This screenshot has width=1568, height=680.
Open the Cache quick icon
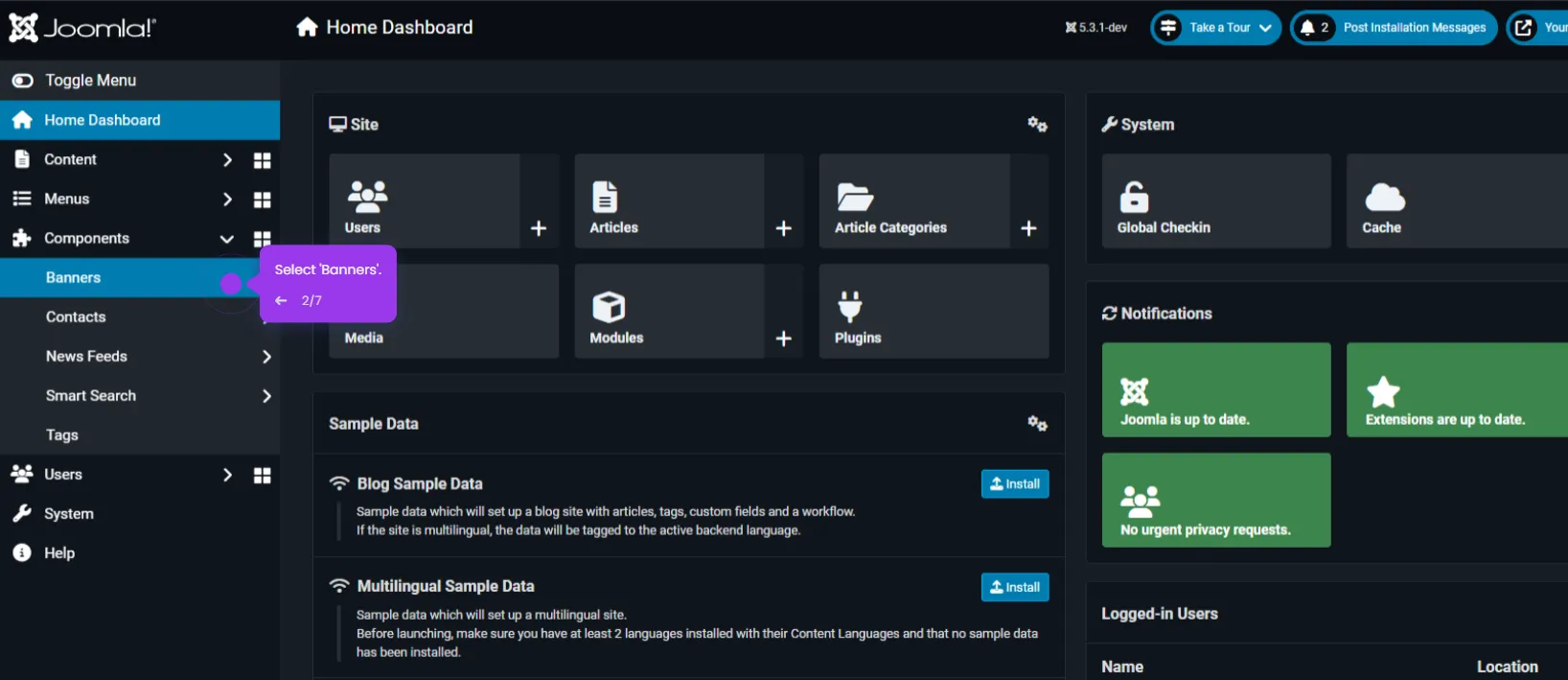1457,201
